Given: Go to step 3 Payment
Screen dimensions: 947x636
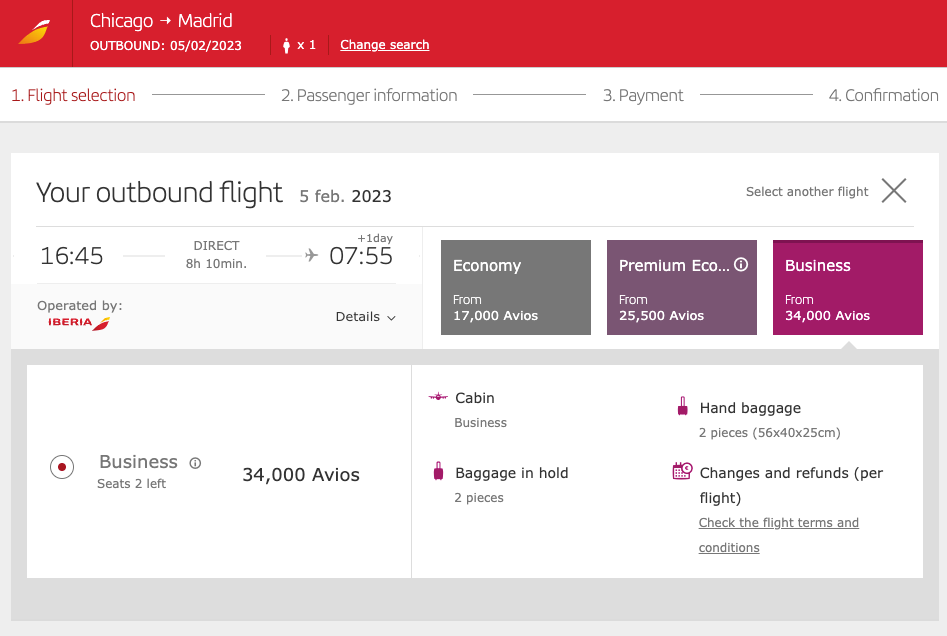Looking at the screenshot, I should point(643,95).
